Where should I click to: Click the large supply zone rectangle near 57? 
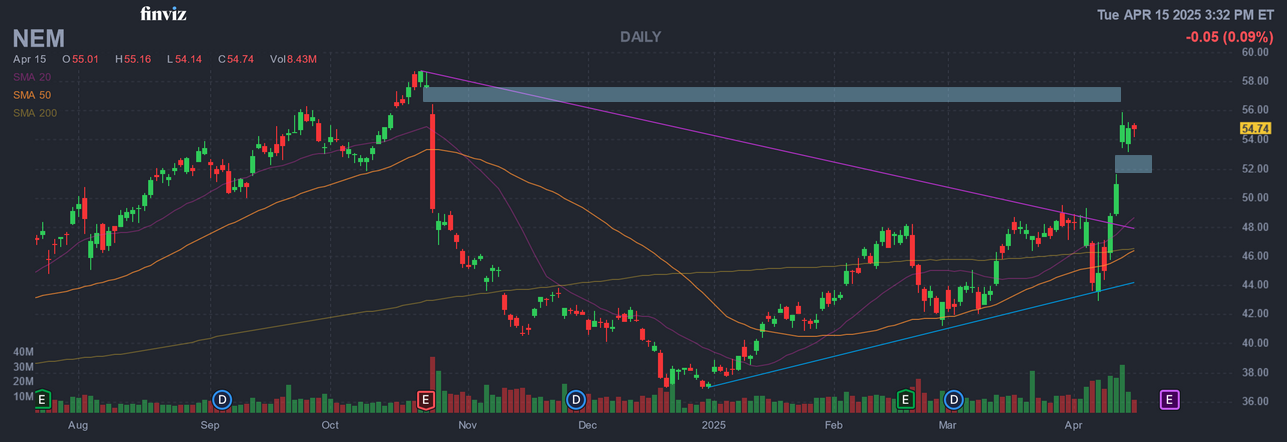(x=772, y=94)
